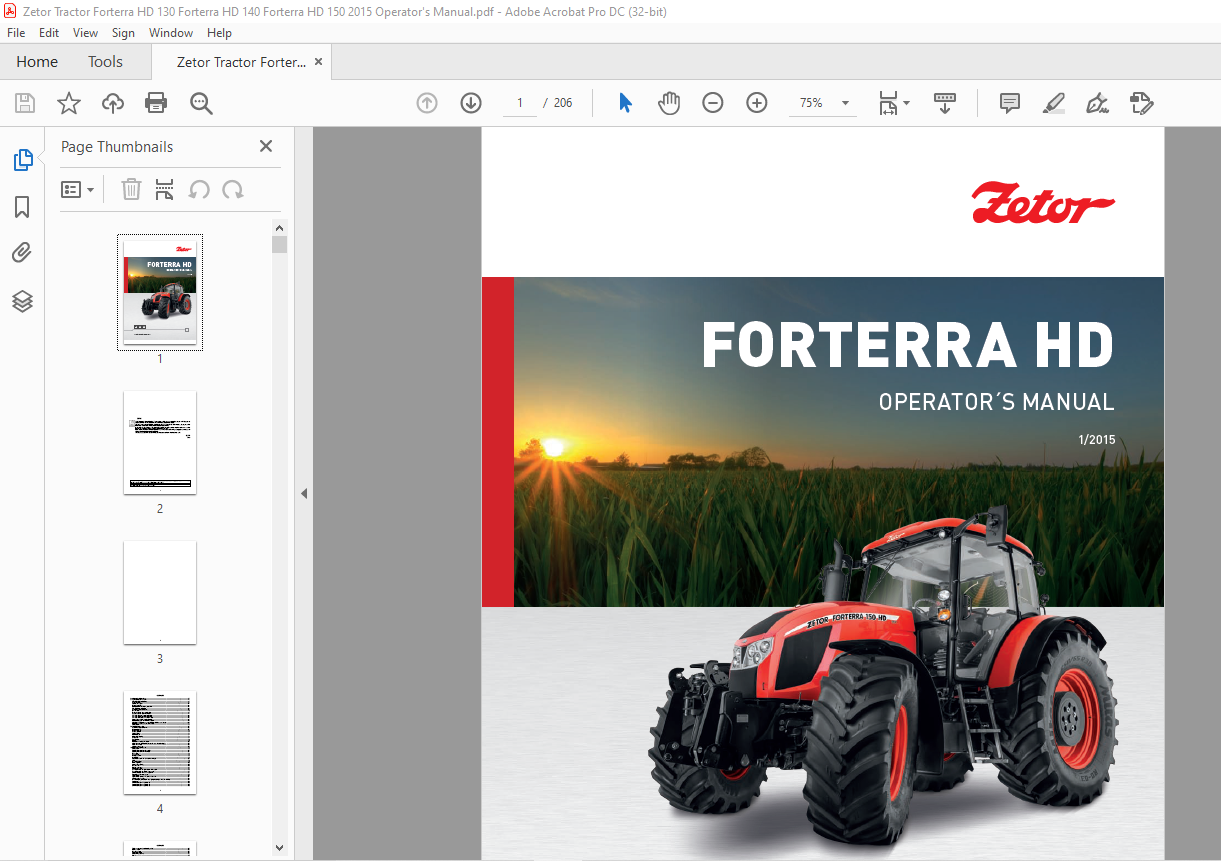This screenshot has width=1221, height=861.
Task: Open the stamp tool icon
Action: coord(1141,103)
